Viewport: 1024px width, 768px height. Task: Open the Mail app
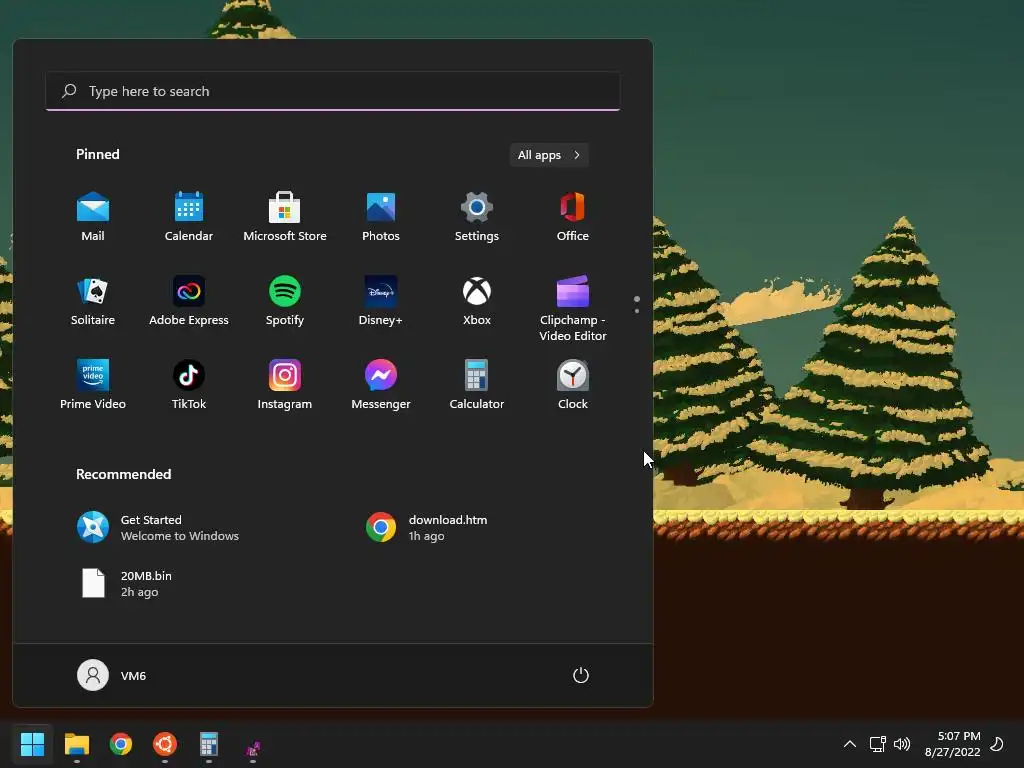(93, 217)
